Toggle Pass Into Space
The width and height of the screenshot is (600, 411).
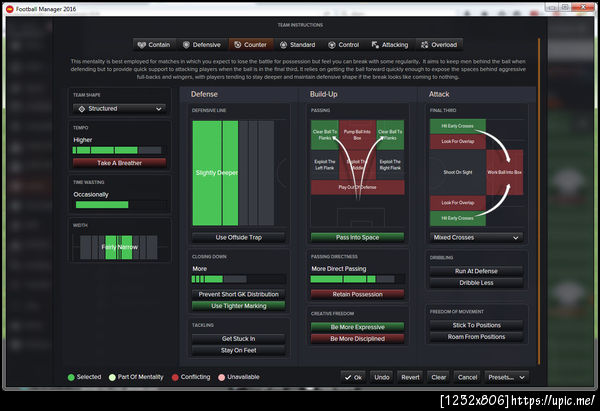357,238
